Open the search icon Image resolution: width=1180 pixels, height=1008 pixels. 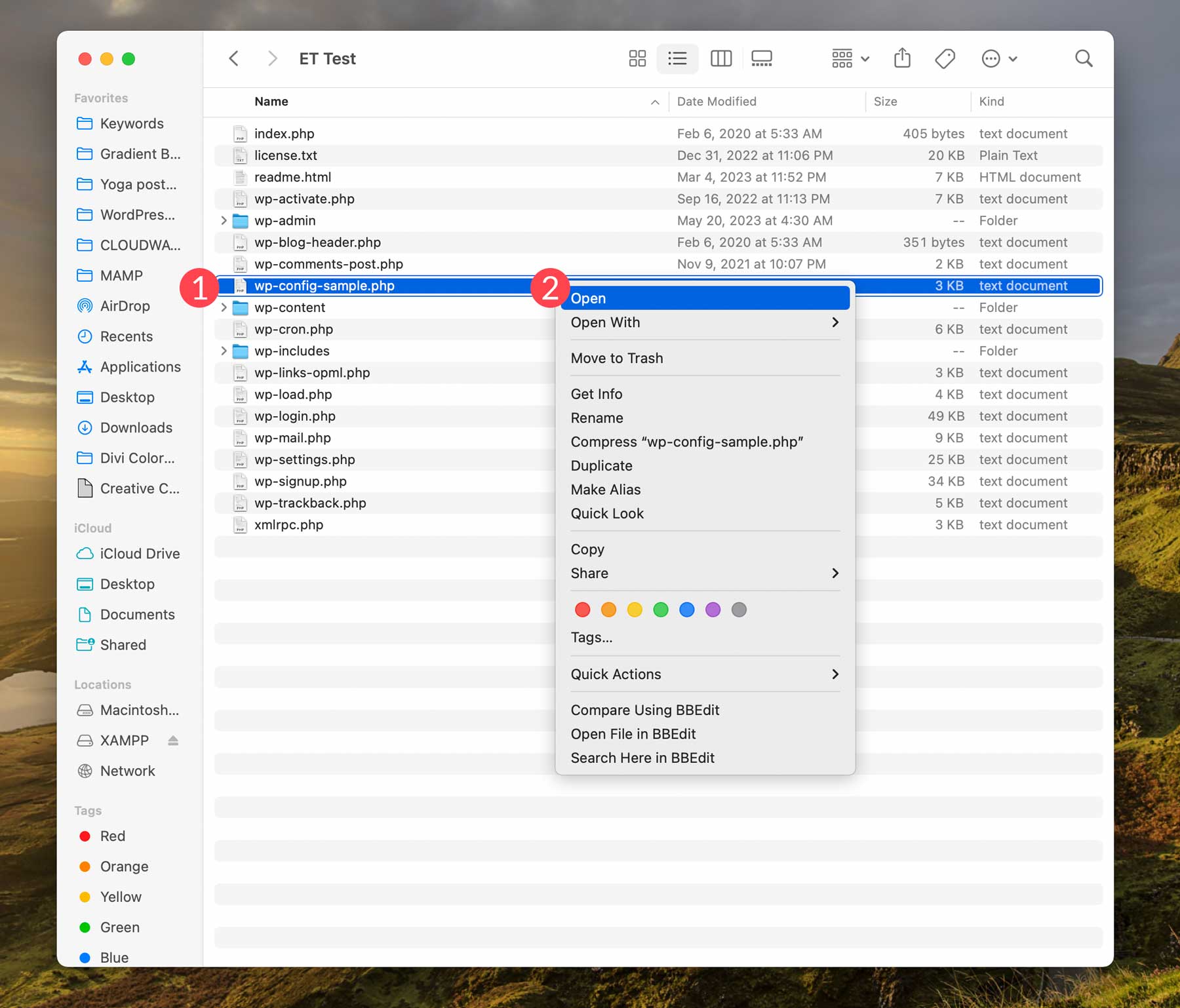coord(1084,58)
